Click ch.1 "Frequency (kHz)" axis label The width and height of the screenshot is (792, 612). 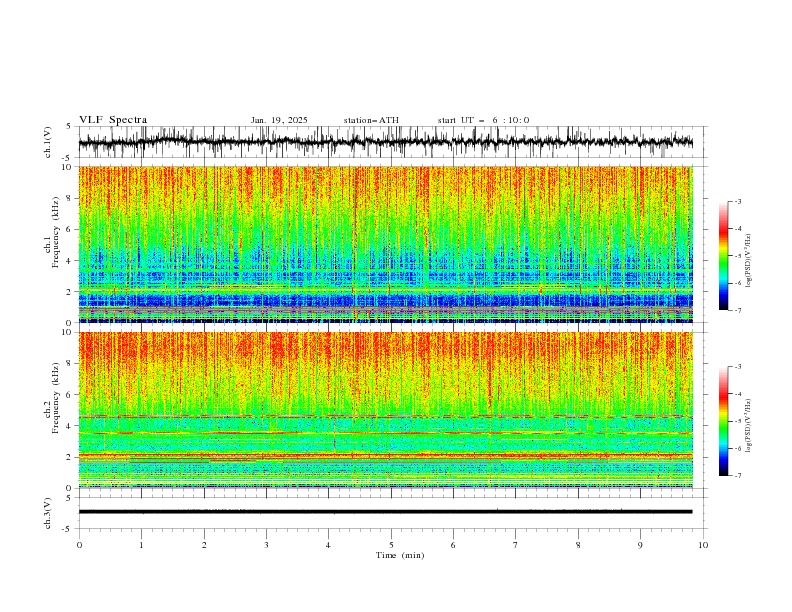point(56,232)
